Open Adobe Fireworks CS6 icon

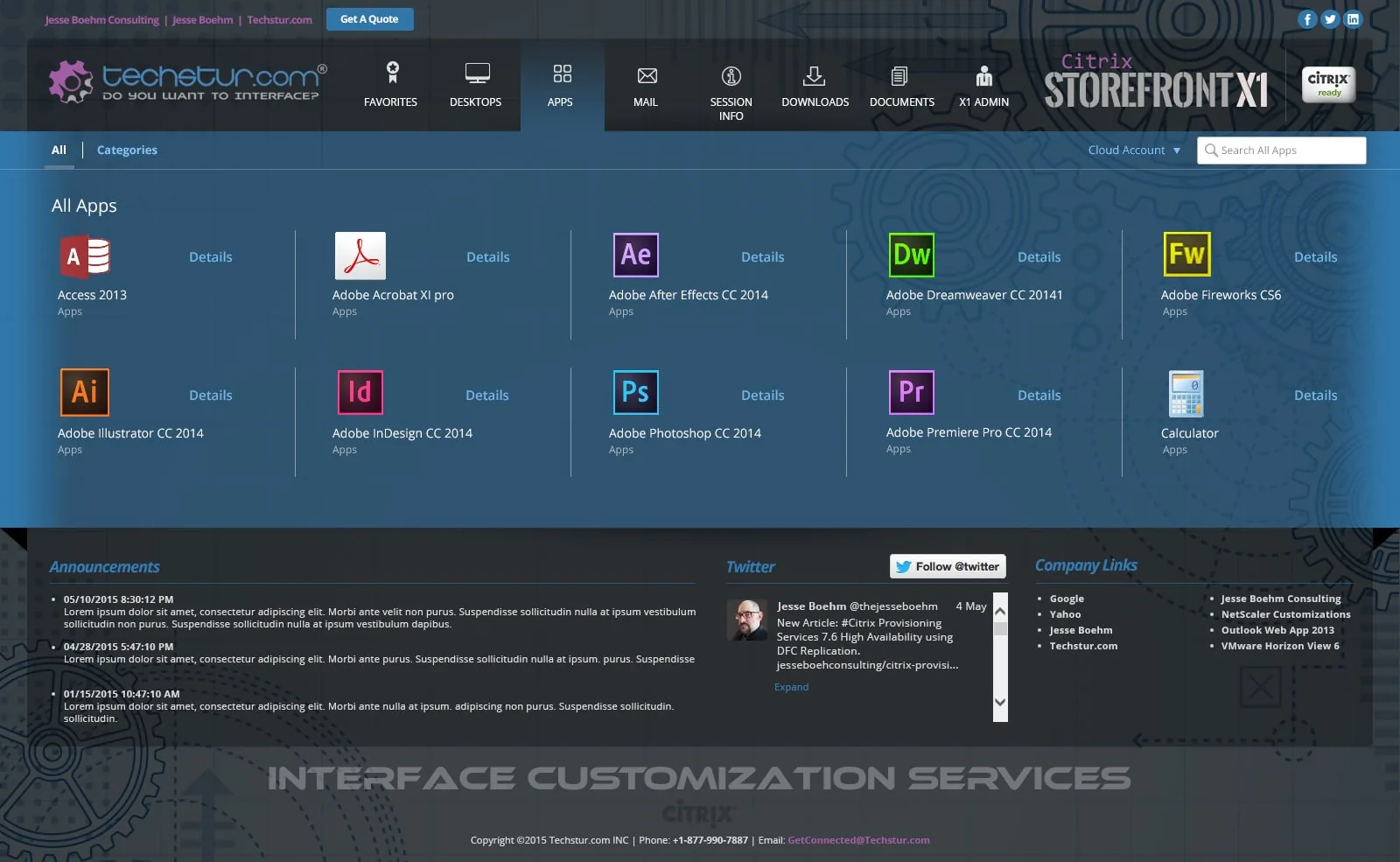(x=1187, y=254)
